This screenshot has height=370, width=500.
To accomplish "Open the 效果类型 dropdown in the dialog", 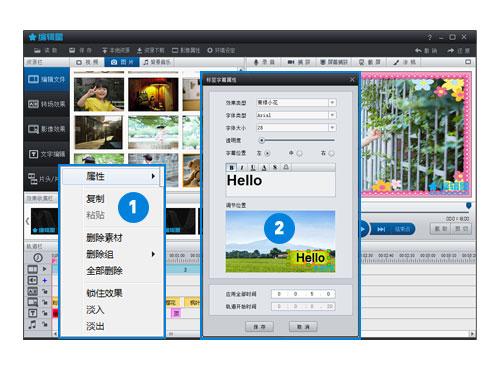I will click(x=332, y=103).
